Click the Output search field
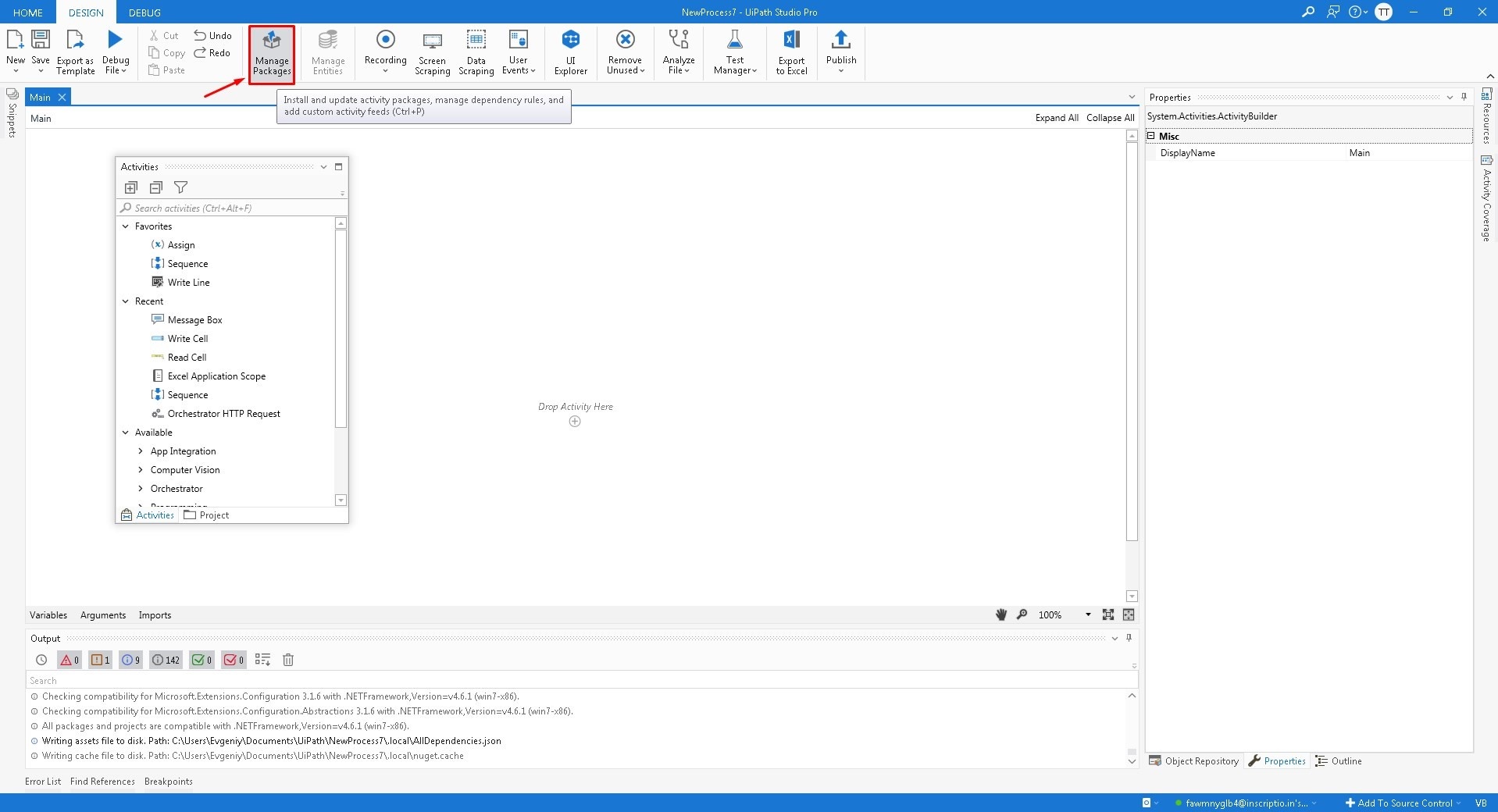The image size is (1498, 812). (x=582, y=681)
